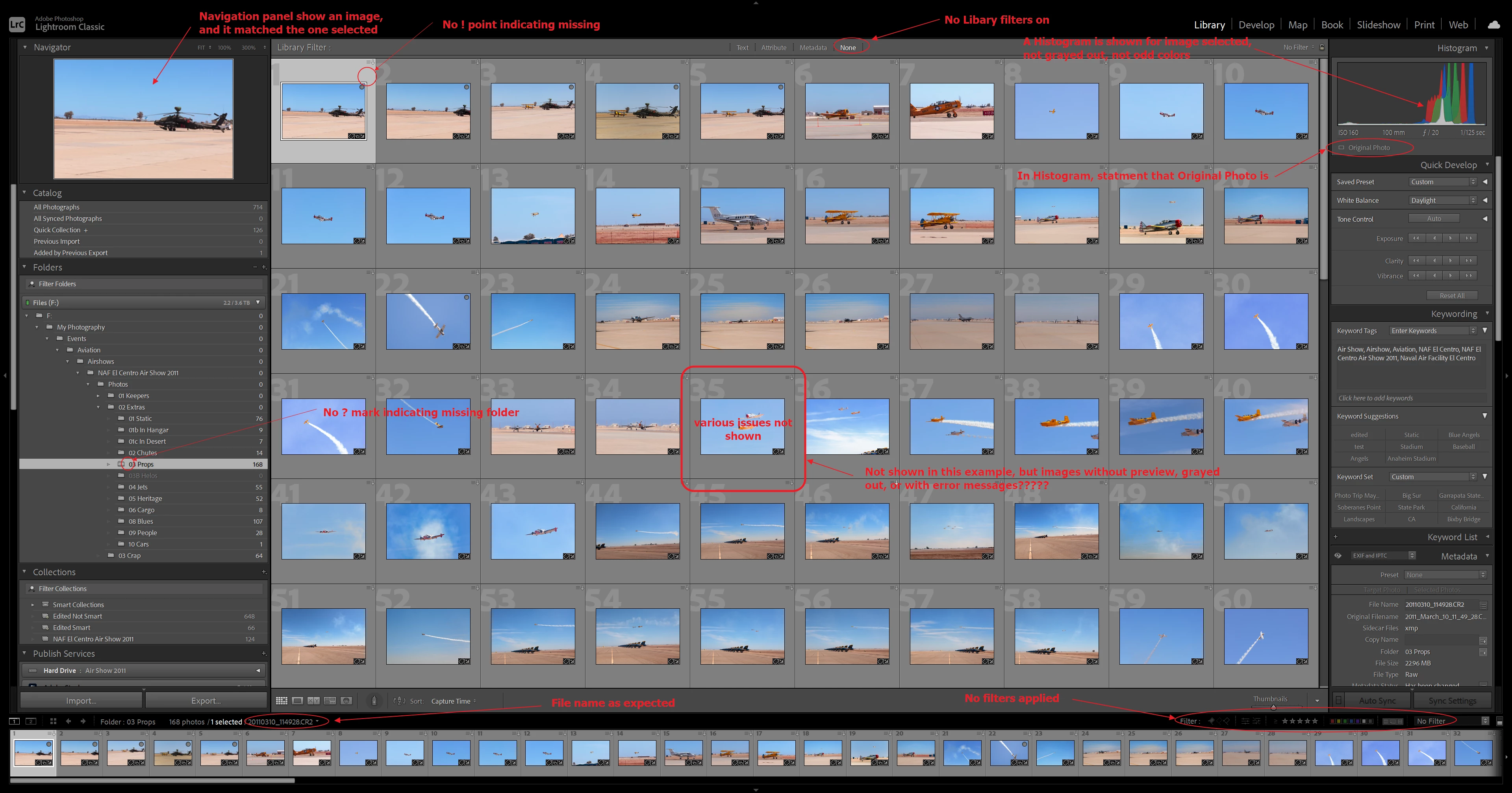This screenshot has height=793, width=1512.
Task: Toggle sort direction A-Z icon
Action: click(399, 701)
